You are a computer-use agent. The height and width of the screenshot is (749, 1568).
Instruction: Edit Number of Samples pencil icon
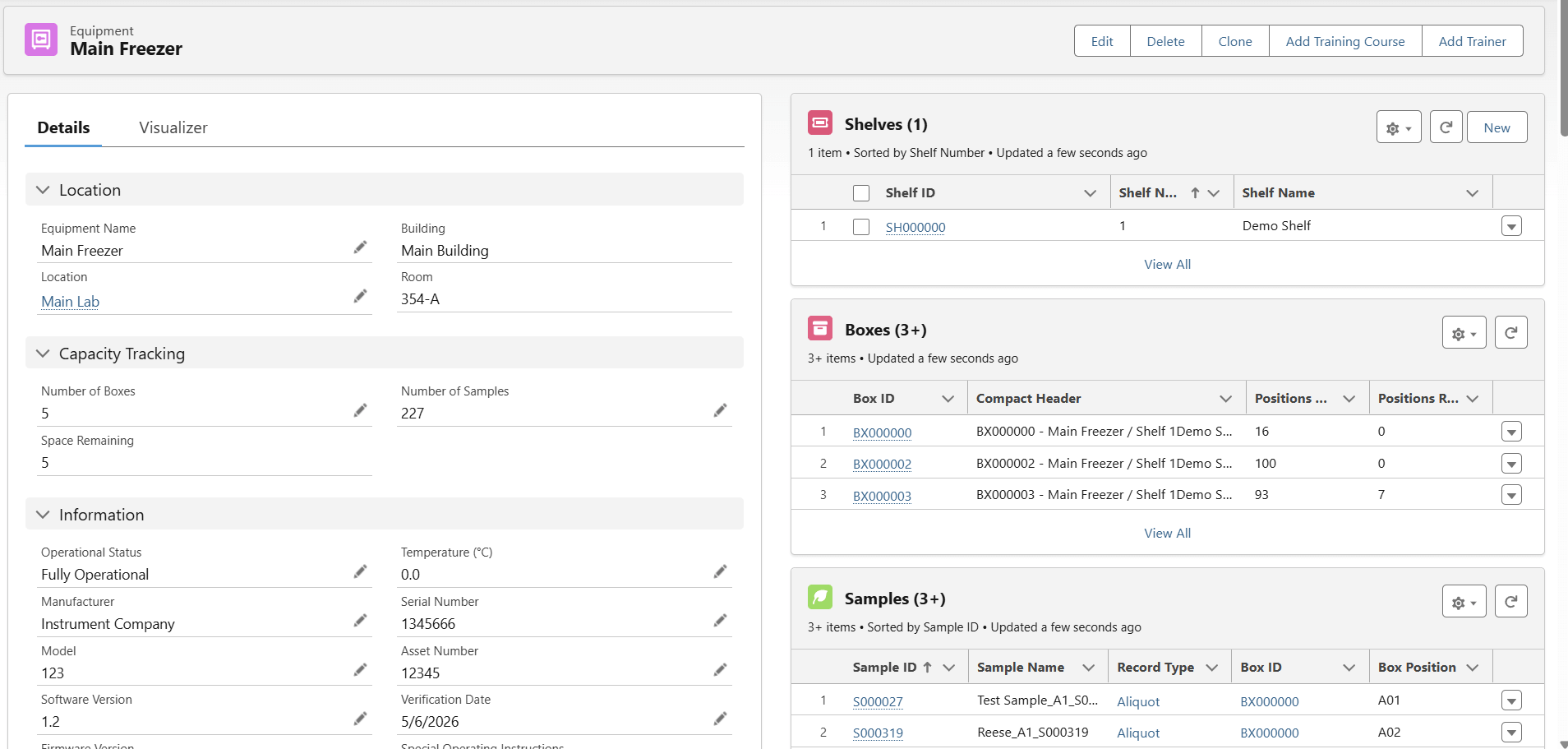coord(720,410)
